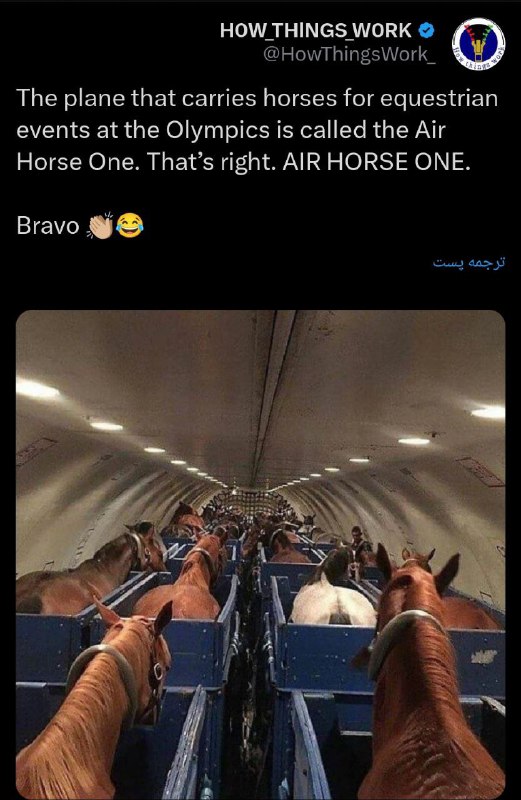Click "That's right." in the tweet text
The height and width of the screenshot is (800, 521).
coord(211,162)
